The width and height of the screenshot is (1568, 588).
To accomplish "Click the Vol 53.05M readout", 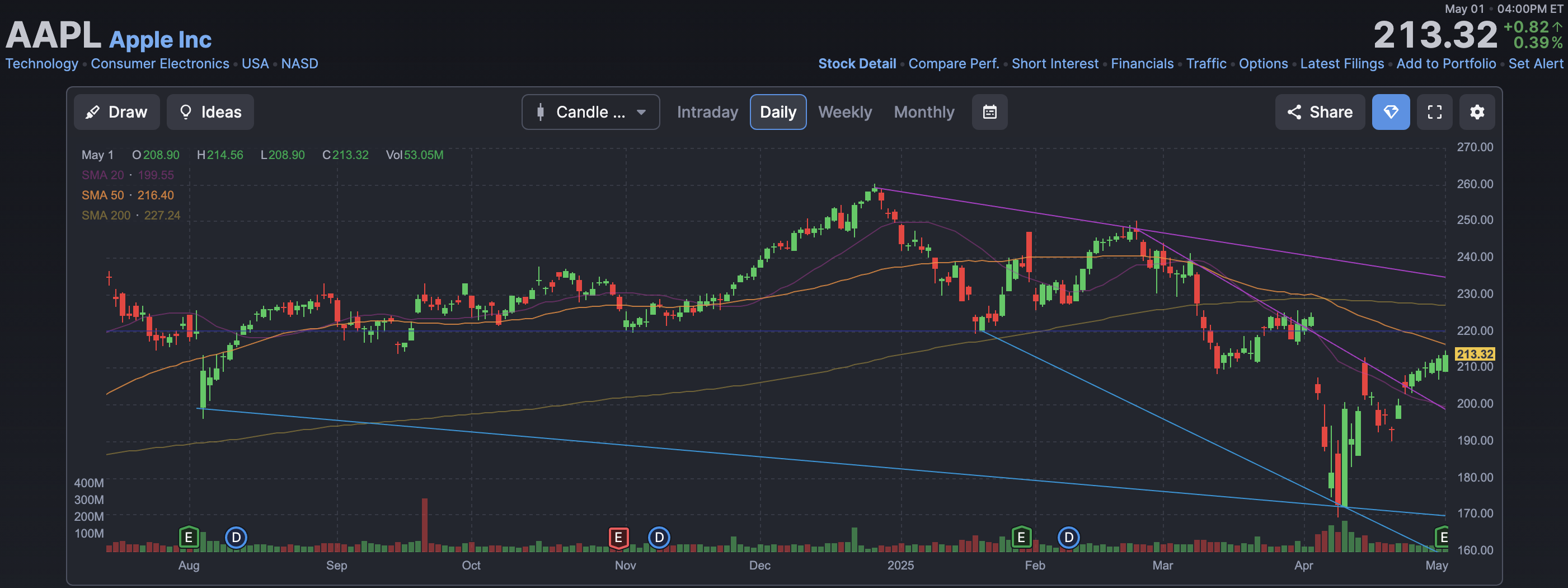I will [415, 155].
